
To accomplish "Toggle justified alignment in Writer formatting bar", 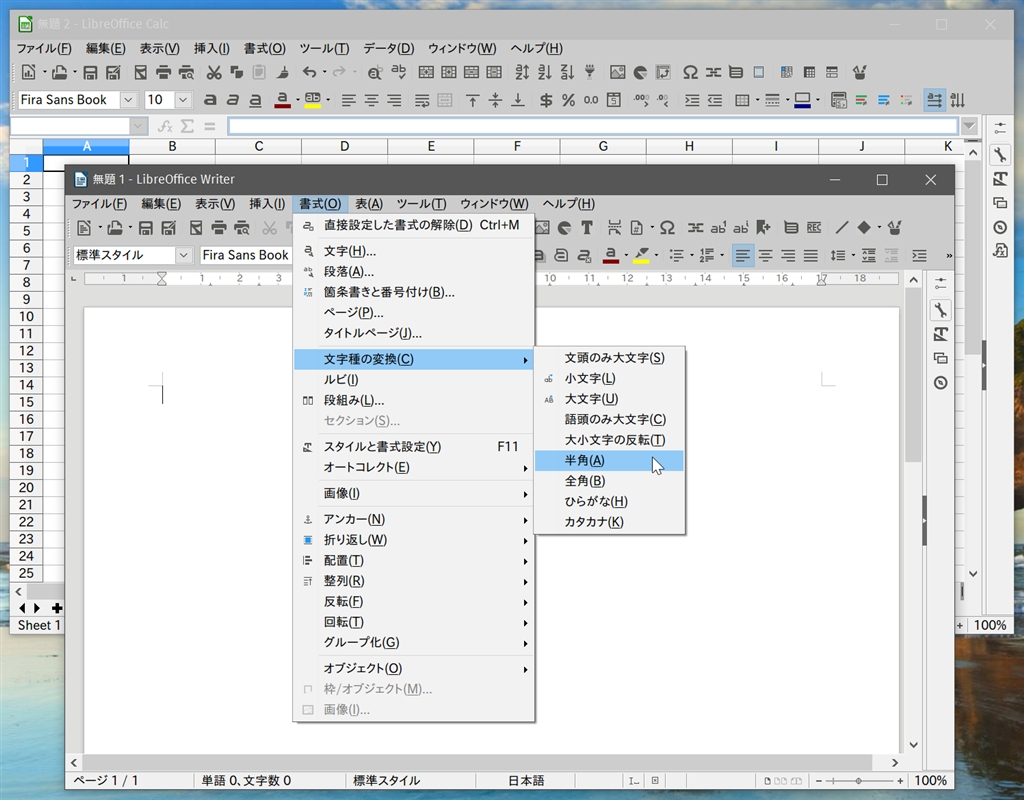I will pyautogui.click(x=811, y=255).
